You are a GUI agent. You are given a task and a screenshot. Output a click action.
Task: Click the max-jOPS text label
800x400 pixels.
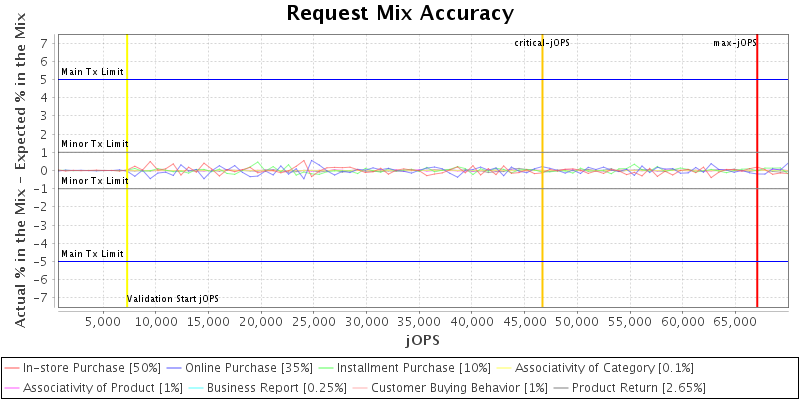point(733,43)
